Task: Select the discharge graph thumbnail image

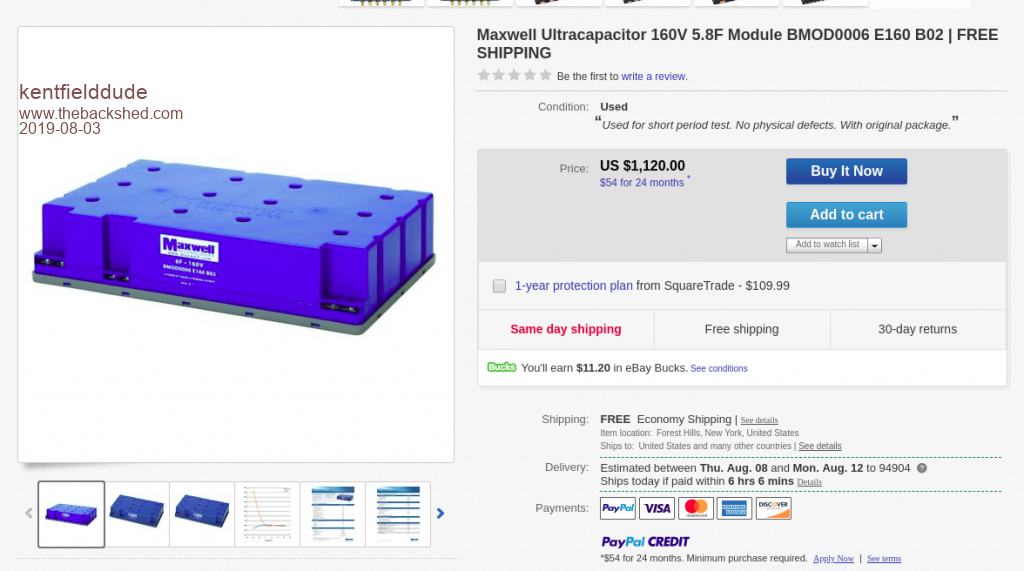Action: click(x=267, y=514)
